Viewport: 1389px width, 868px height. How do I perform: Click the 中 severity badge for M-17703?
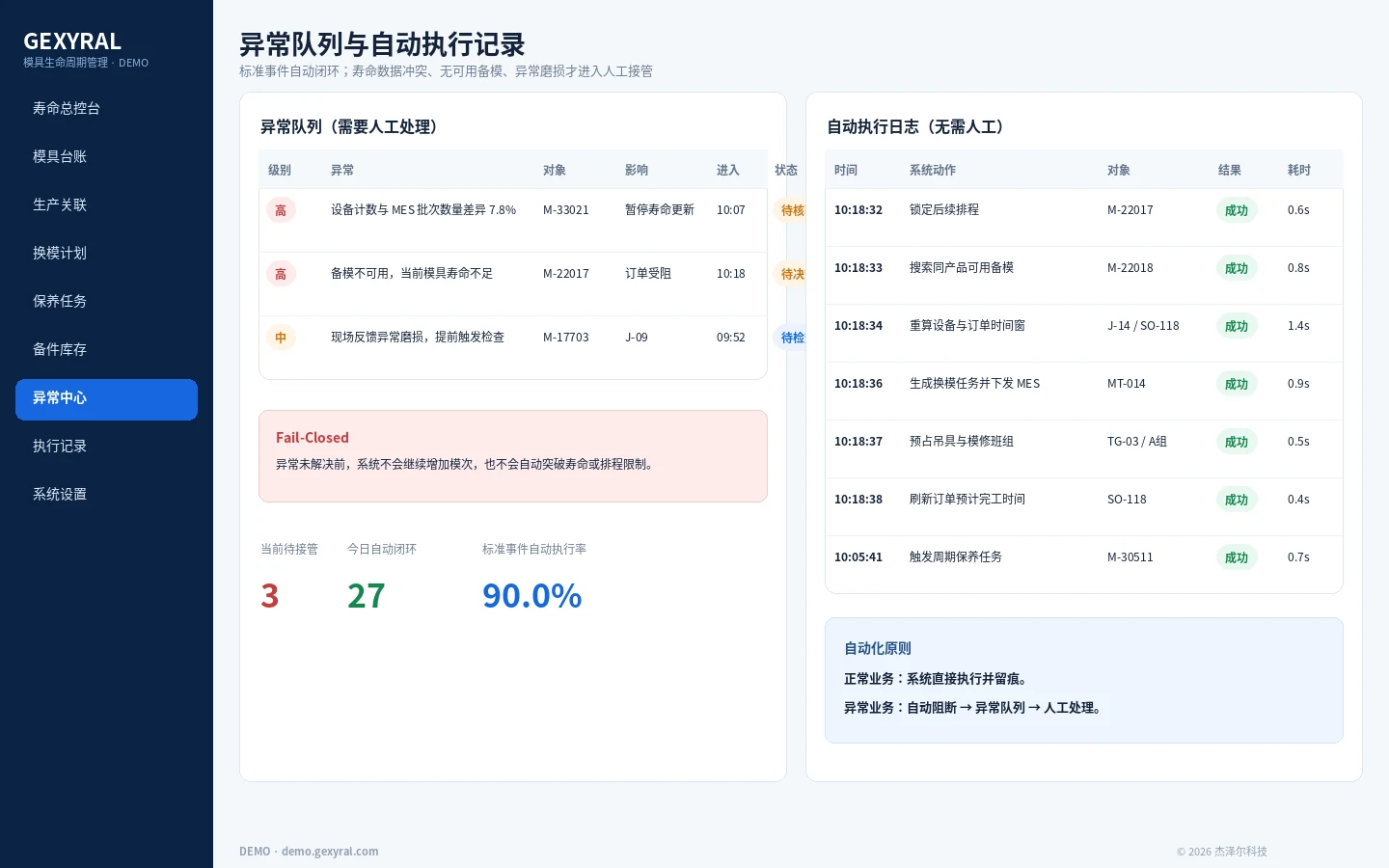point(281,338)
